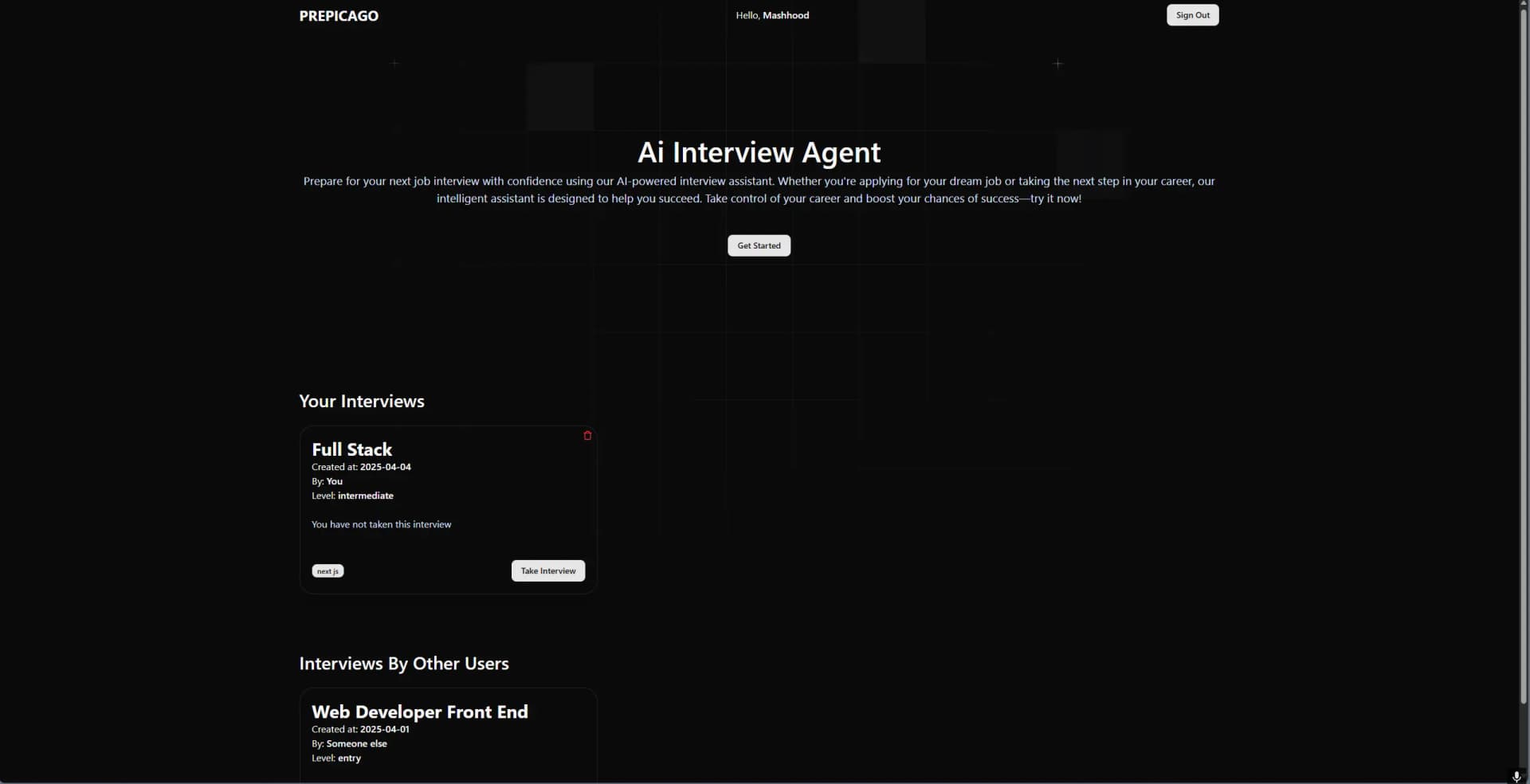Take Interview for the Full Stack listing

tap(547, 570)
